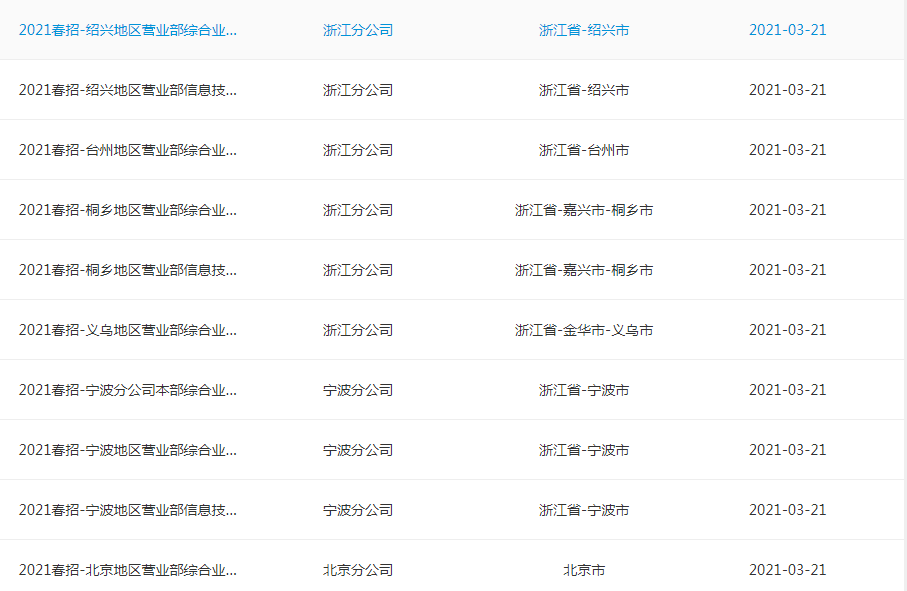Click the blue highlighted 浙江省-绍兴市 location
907x591 pixels.
(x=584, y=30)
